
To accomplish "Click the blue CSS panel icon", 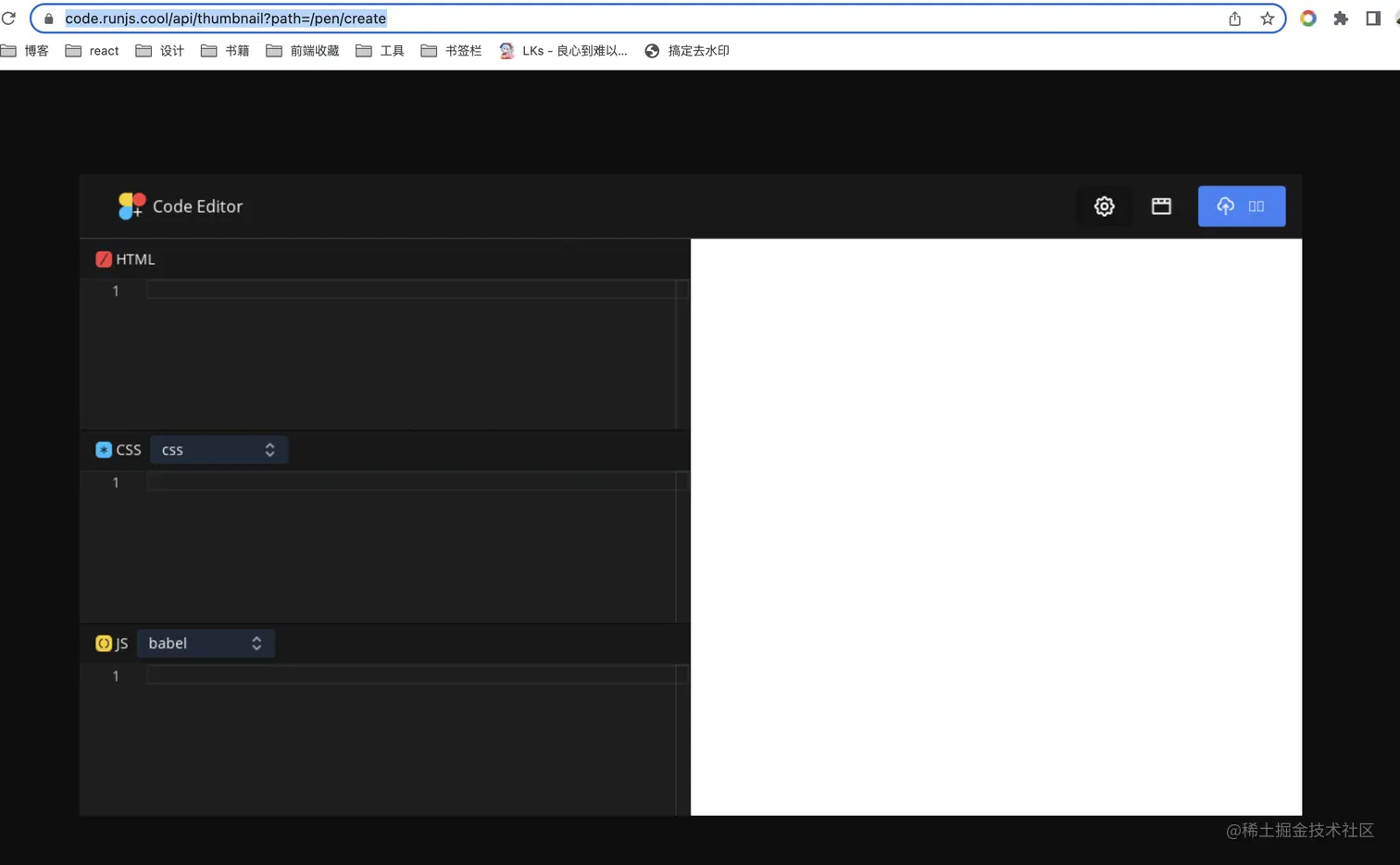I will pyautogui.click(x=104, y=450).
